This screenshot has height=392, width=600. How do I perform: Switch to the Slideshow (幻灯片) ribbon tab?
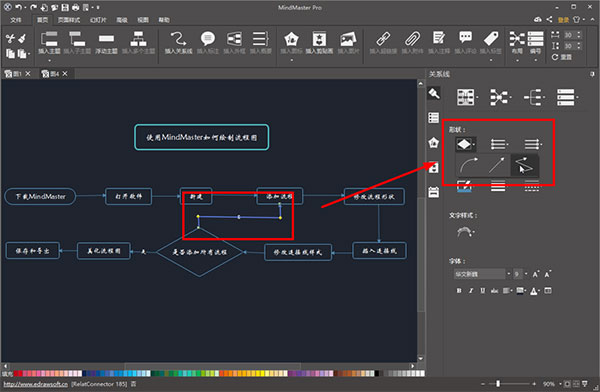pyautogui.click(x=98, y=20)
